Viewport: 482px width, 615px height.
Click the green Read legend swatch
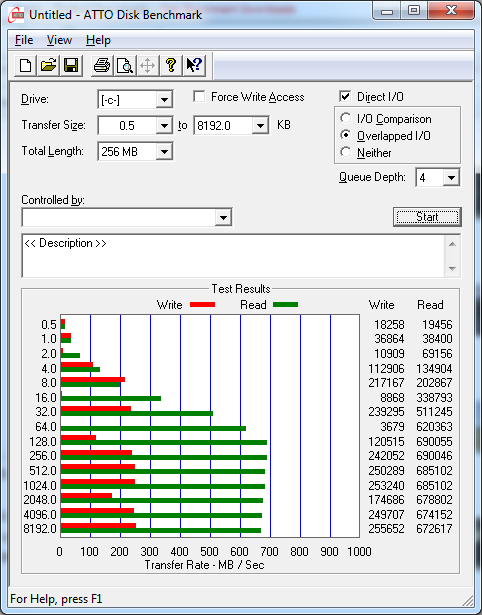pyautogui.click(x=286, y=304)
